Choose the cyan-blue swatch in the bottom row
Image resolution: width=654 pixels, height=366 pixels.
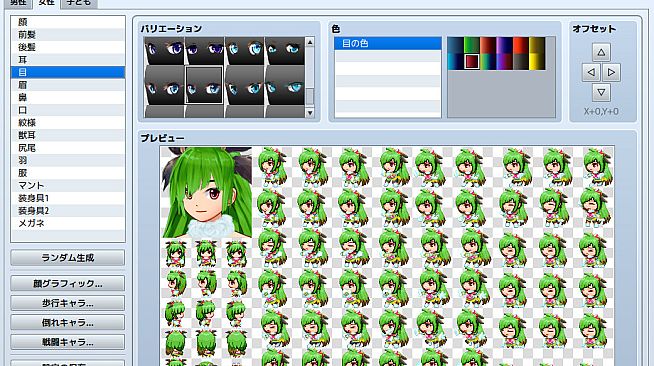(455, 62)
